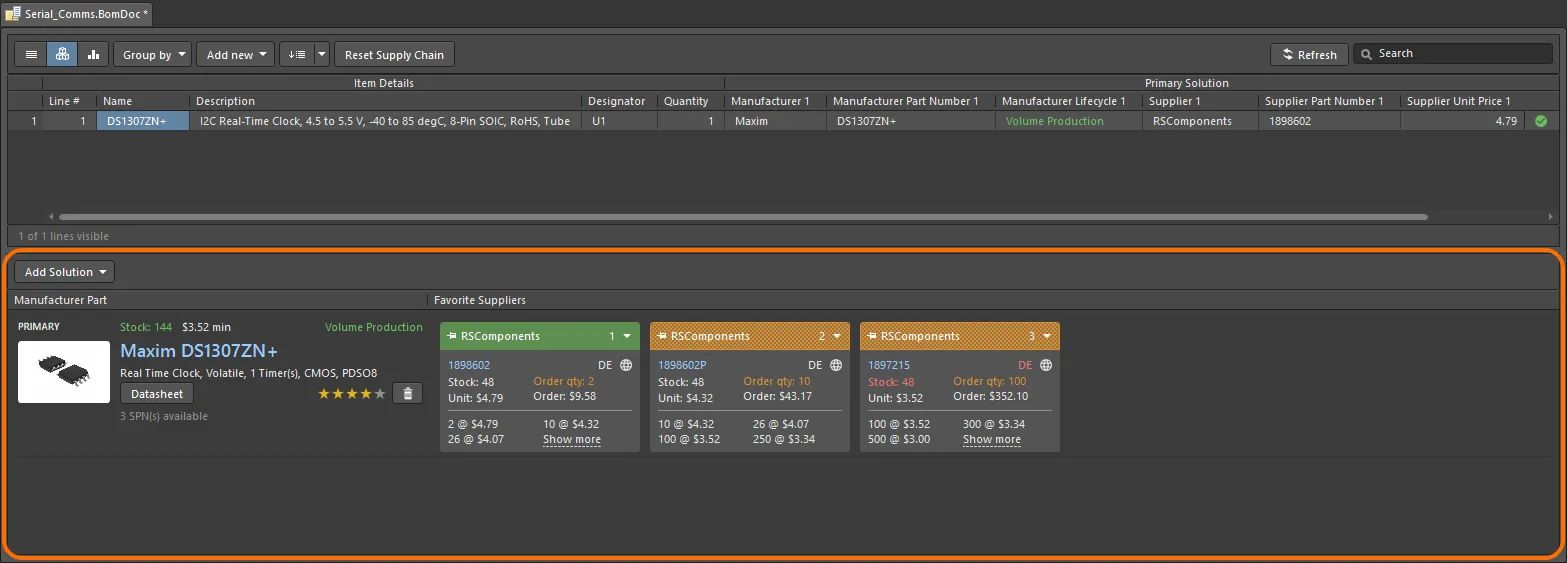Open supplier part number 1897215 link
The image size is (1567, 563).
(889, 365)
